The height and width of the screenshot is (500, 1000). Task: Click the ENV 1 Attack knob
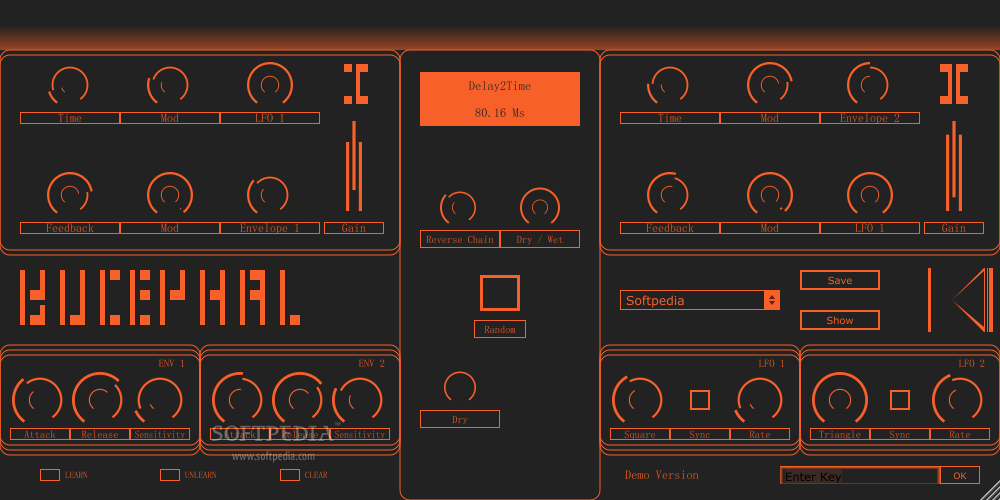37,400
